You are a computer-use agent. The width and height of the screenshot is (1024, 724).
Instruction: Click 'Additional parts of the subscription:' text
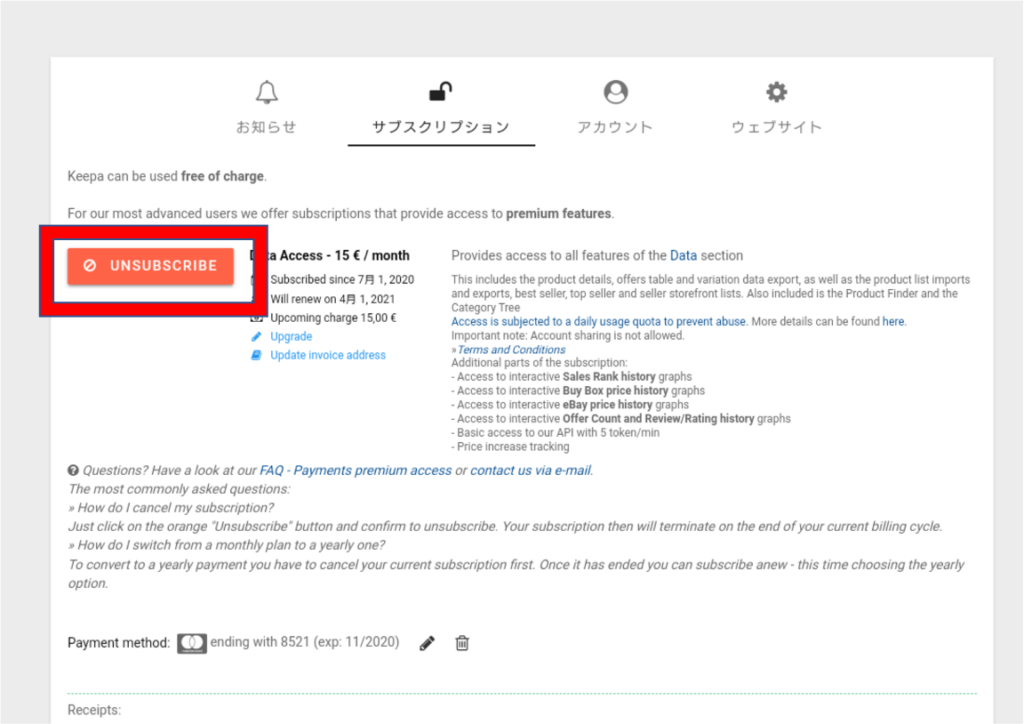tap(539, 362)
